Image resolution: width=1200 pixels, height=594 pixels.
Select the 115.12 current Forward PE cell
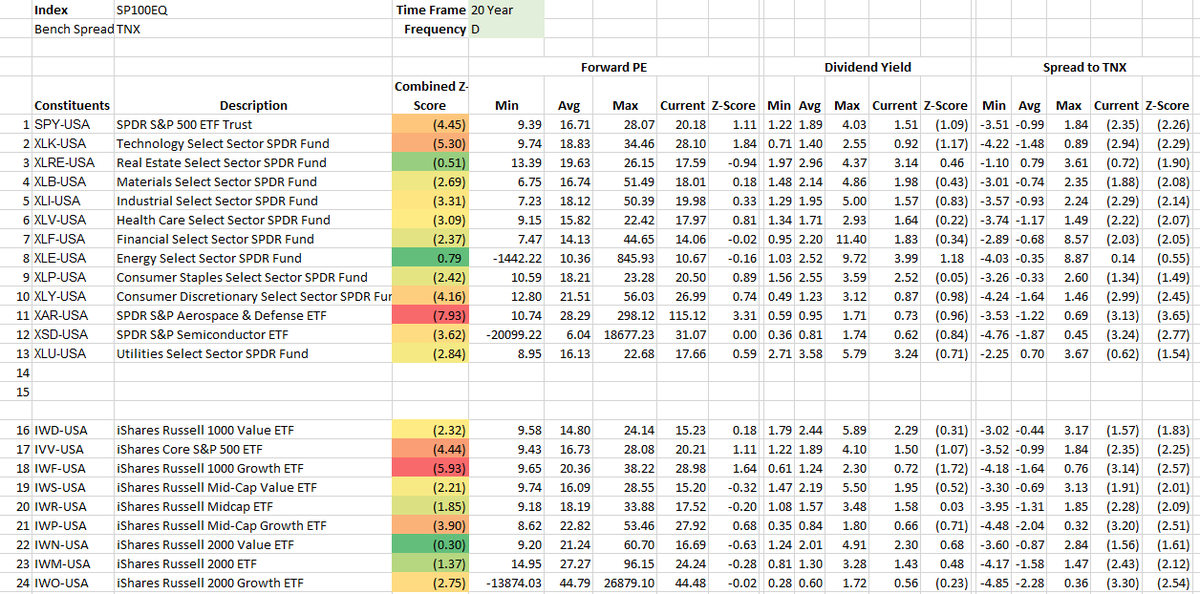click(x=684, y=314)
